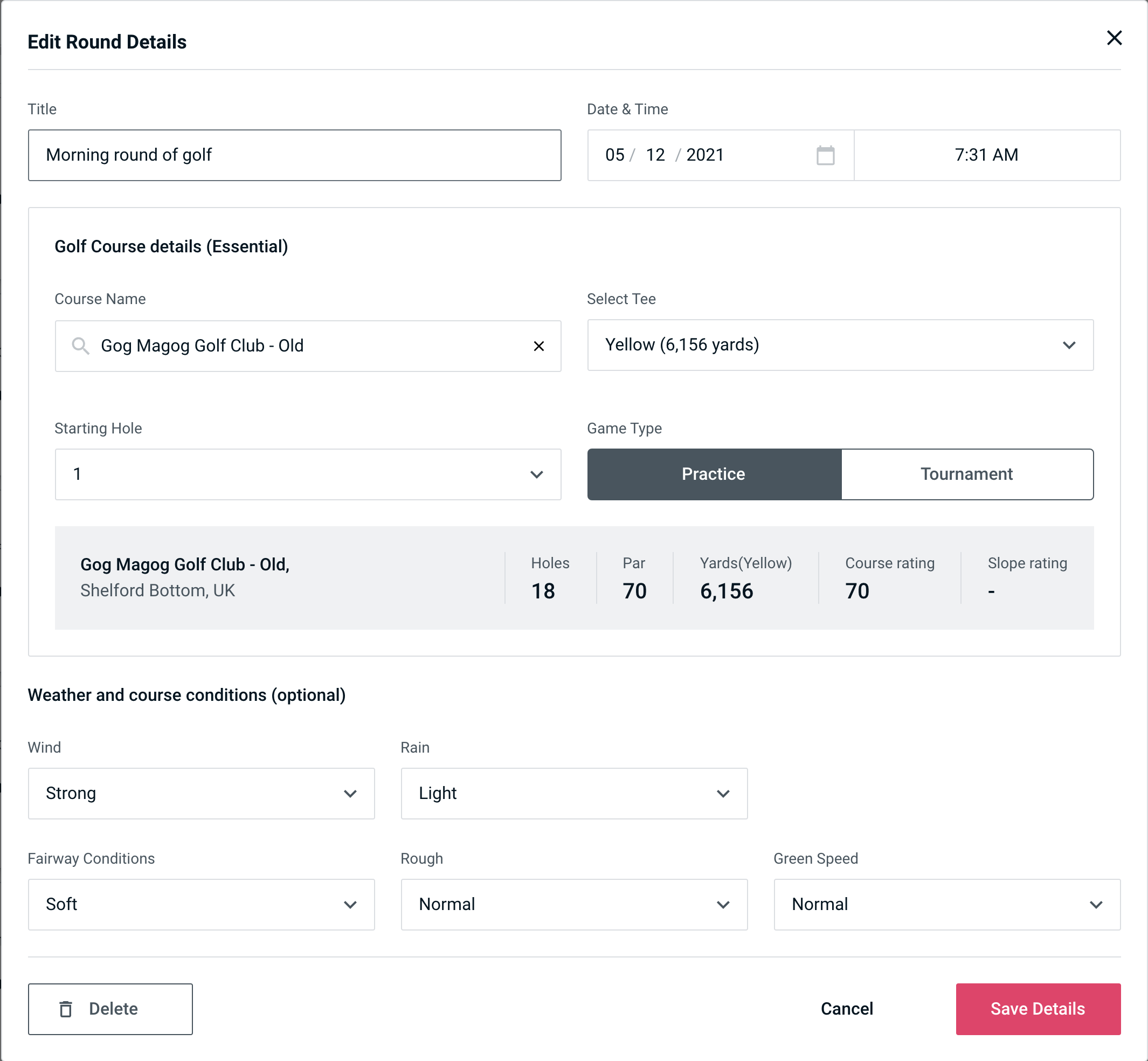Toggle to Practice game type
Image resolution: width=1148 pixels, height=1061 pixels.
713,474
